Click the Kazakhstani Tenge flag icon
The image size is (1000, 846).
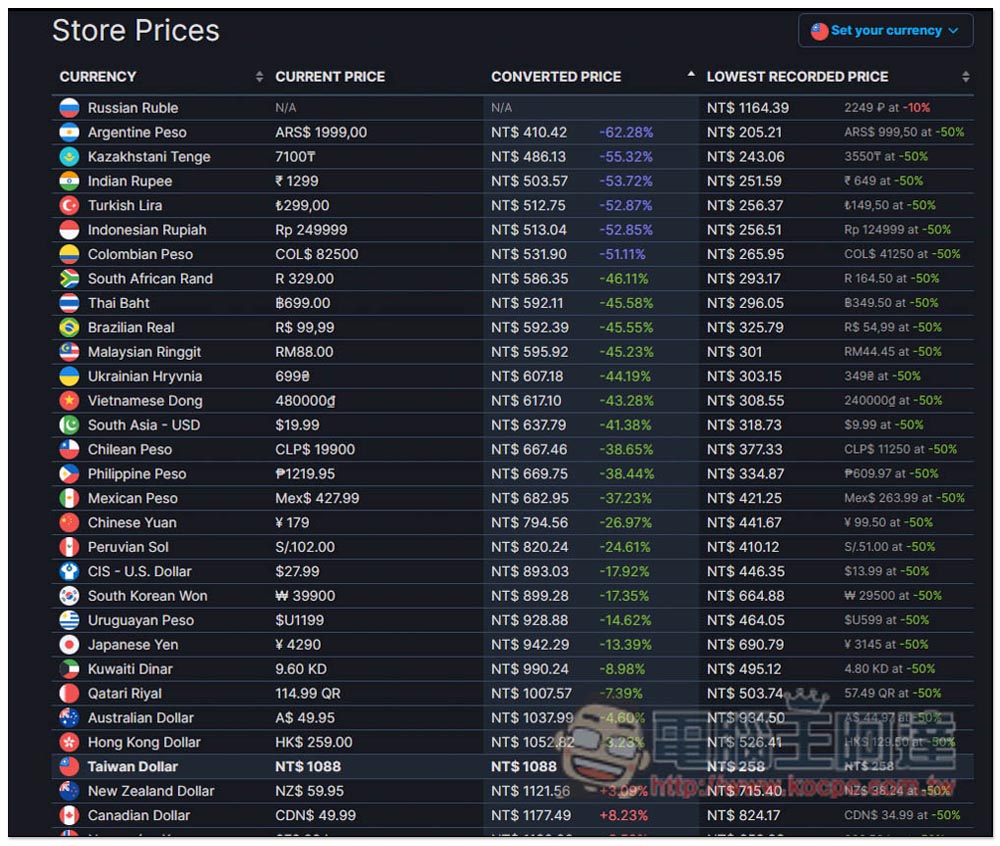pyautogui.click(x=69, y=156)
